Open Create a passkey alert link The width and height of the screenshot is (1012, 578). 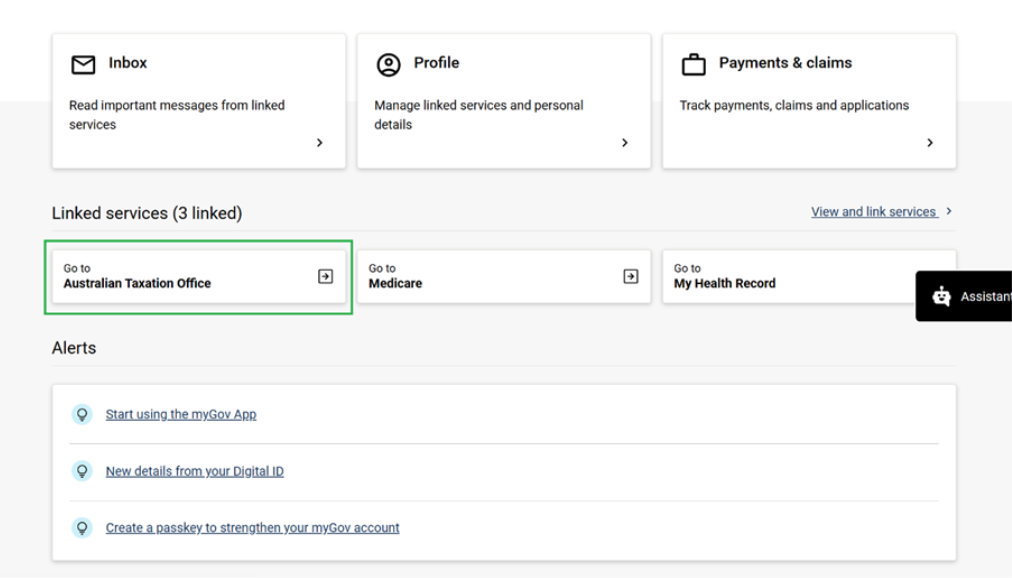[252, 528]
